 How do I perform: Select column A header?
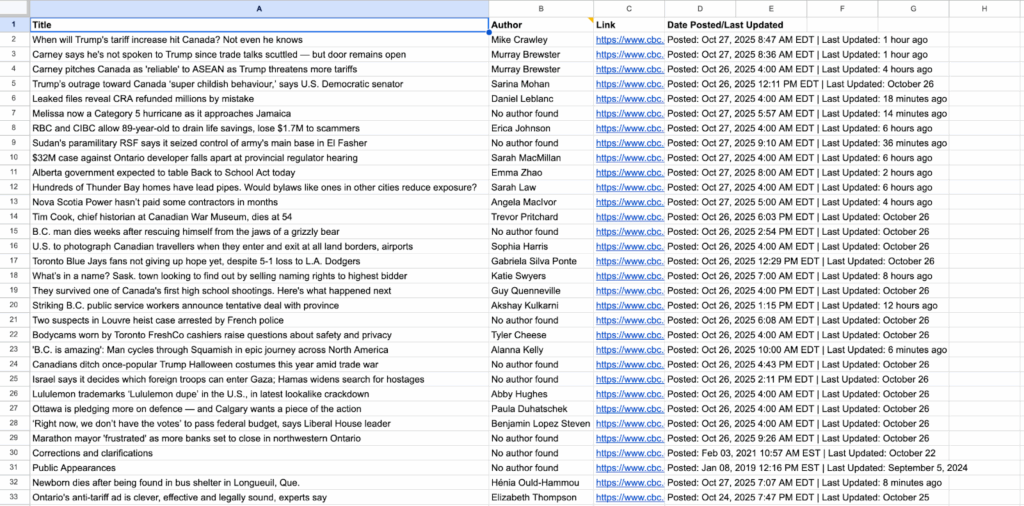259,8
